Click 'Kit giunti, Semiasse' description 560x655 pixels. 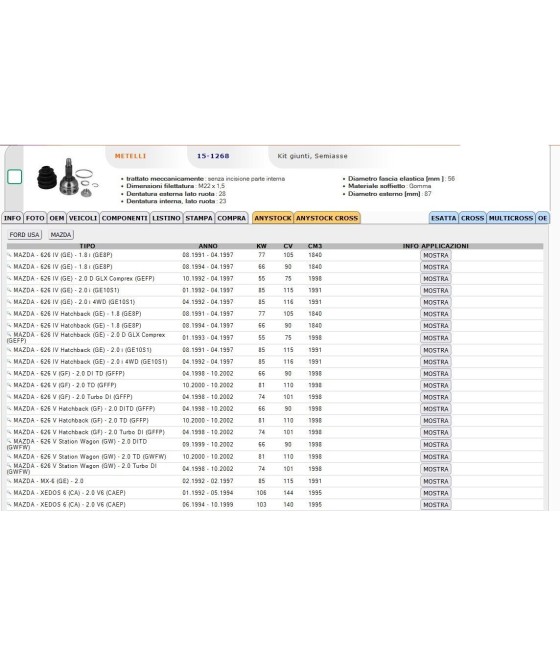click(x=312, y=156)
